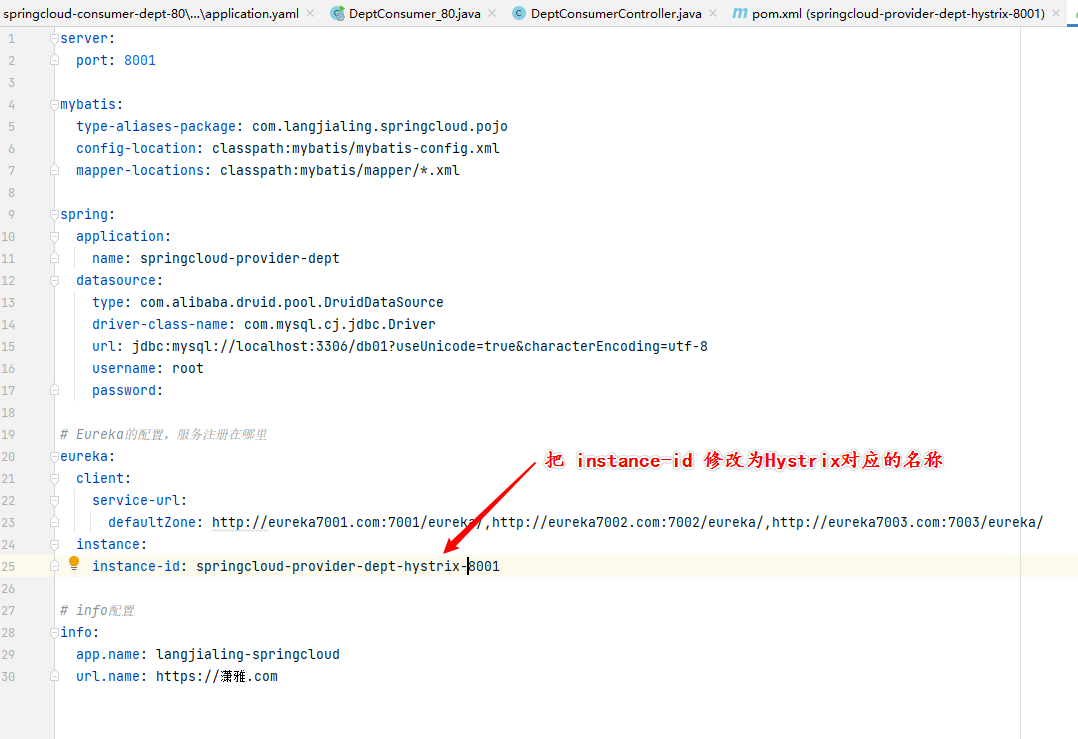Click the Maven icon on the pom.xml tab
The width and height of the screenshot is (1078, 739).
tap(739, 14)
